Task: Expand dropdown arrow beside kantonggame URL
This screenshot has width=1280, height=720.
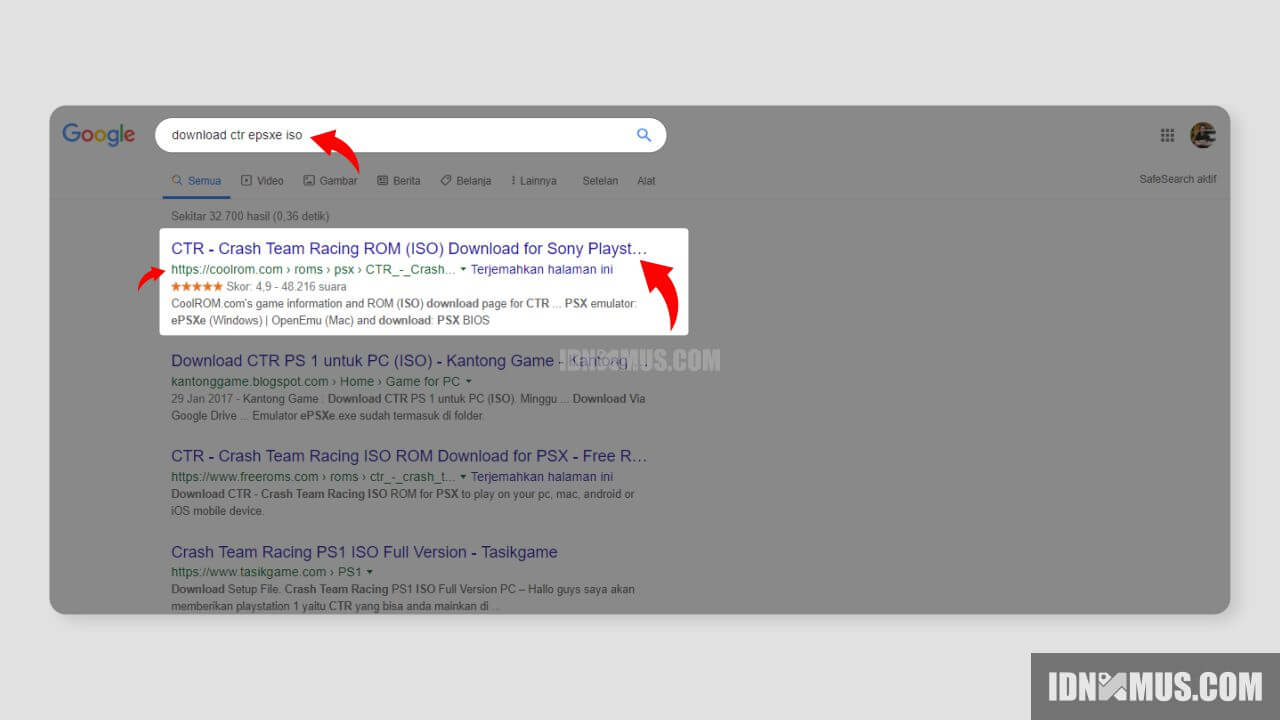Action: (468, 382)
